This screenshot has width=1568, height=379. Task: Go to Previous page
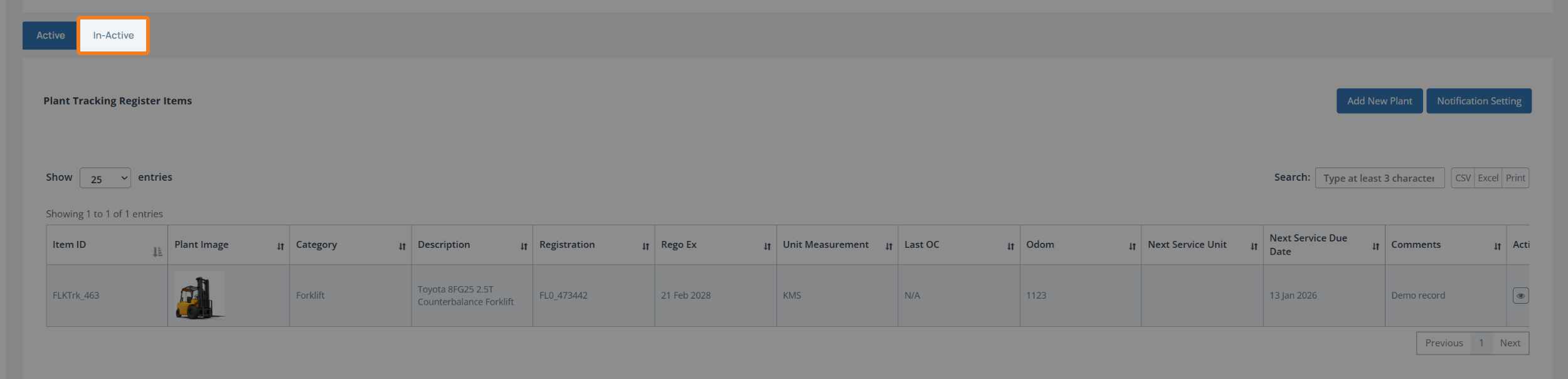[1443, 343]
